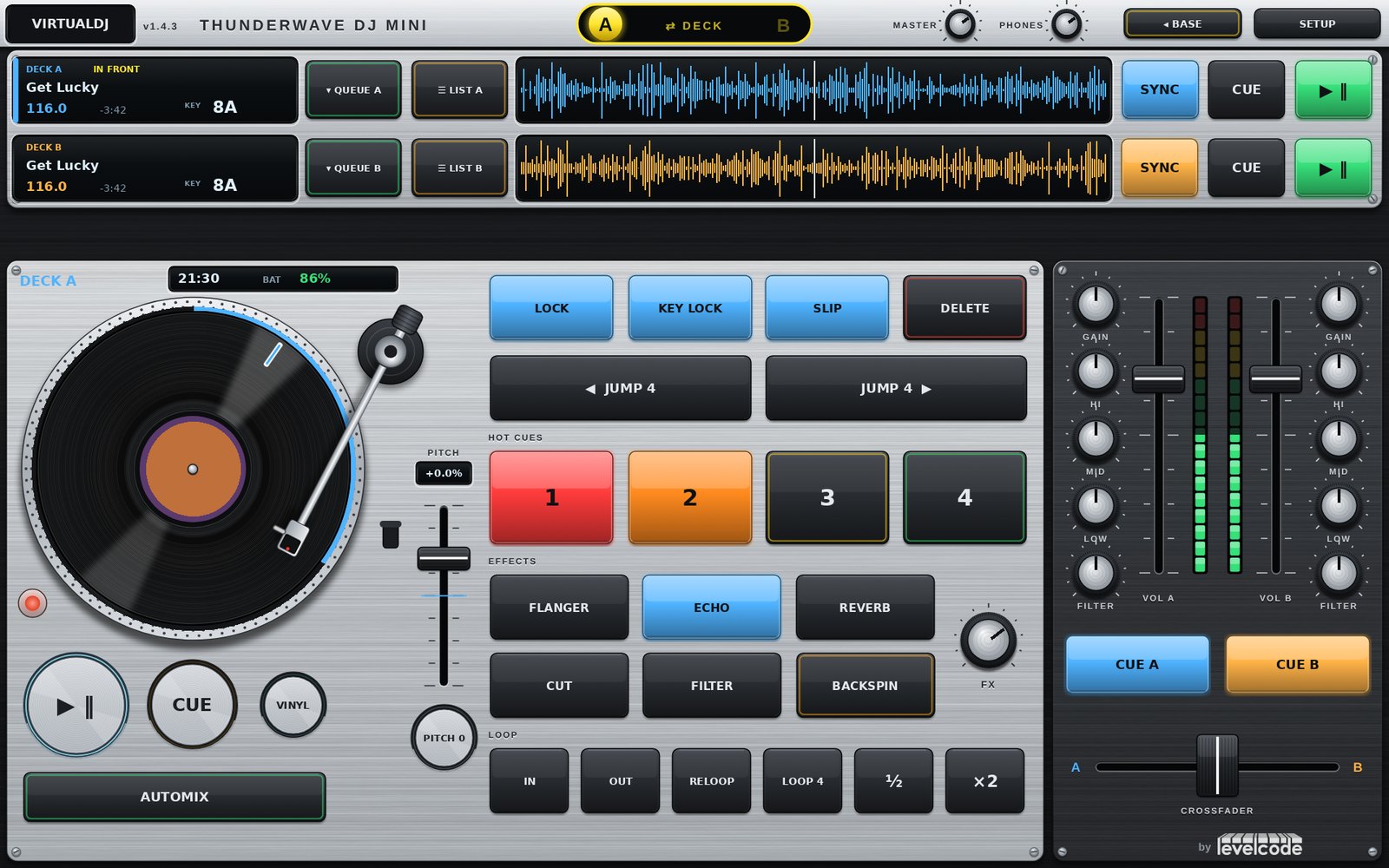Click the right channel Gain knob
This screenshot has width=1389, height=868.
pos(1338,304)
